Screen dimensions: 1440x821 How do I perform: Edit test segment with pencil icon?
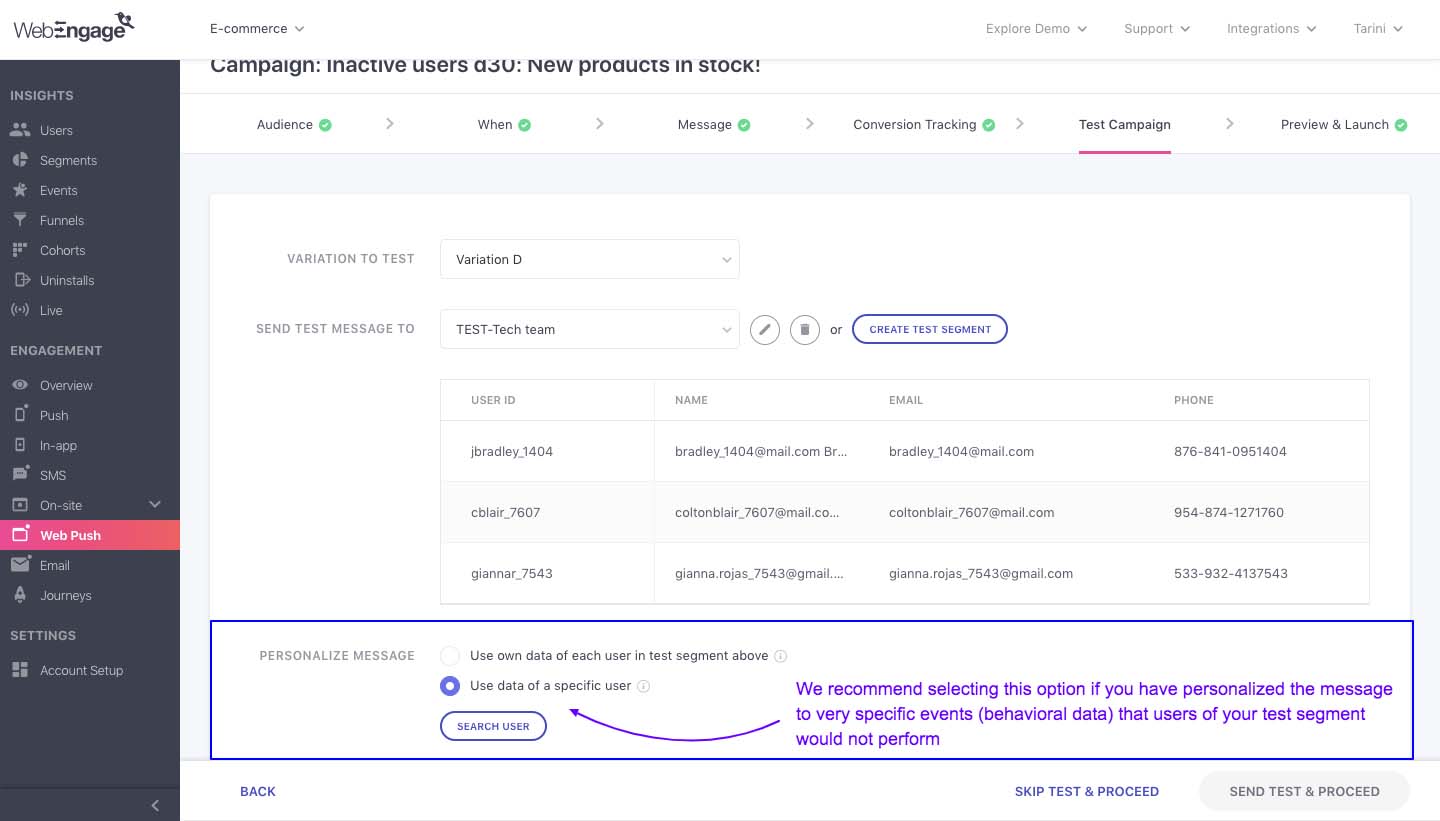(765, 329)
